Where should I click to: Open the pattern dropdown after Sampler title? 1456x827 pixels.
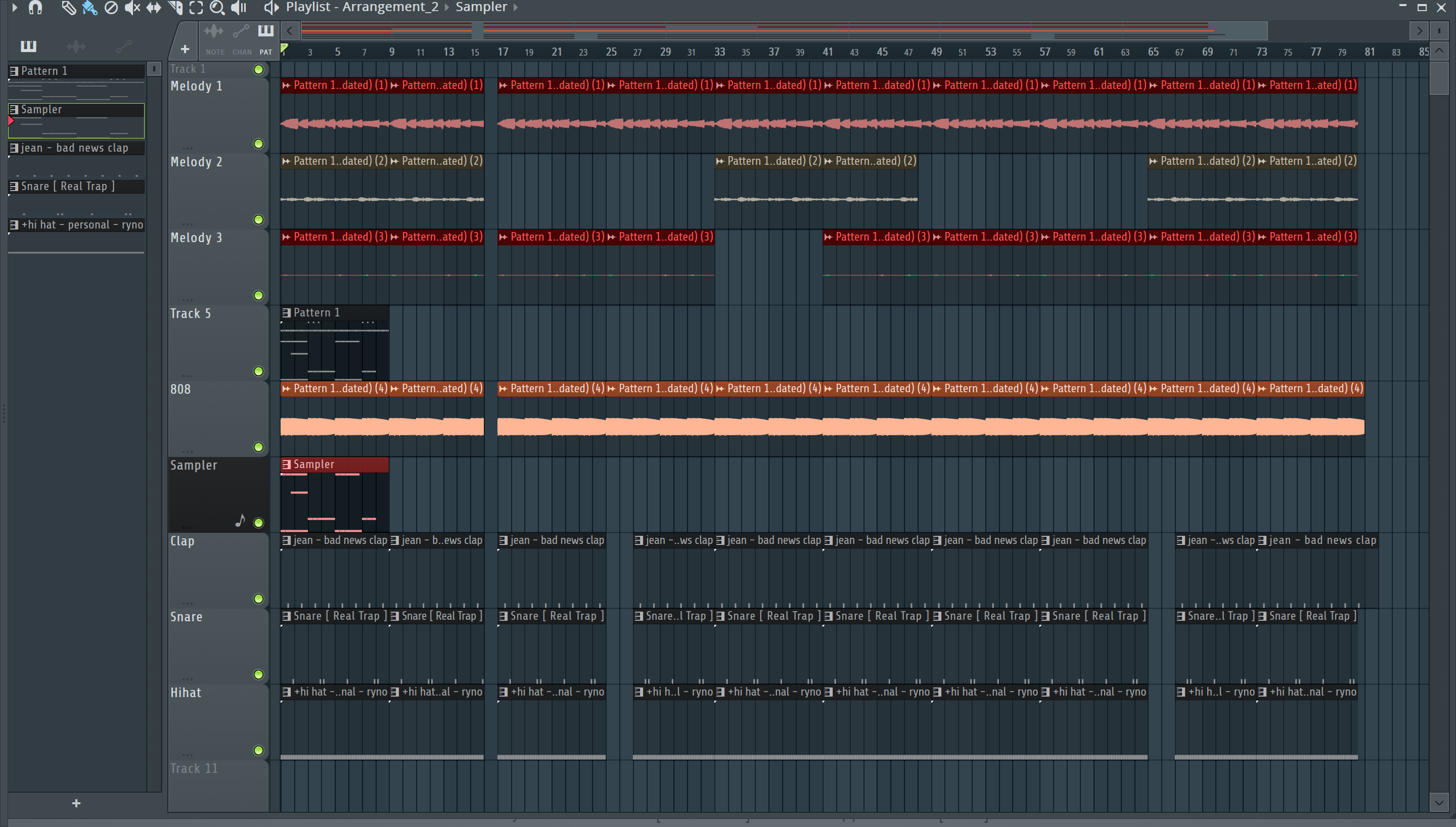click(516, 8)
